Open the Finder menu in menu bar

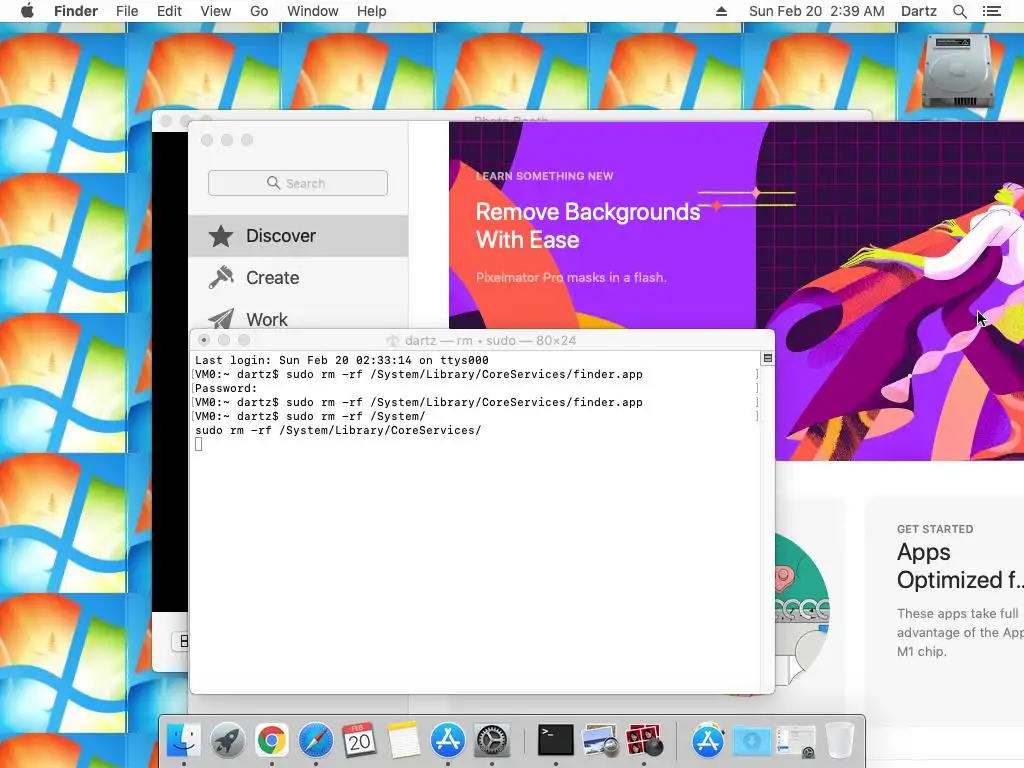(x=76, y=11)
